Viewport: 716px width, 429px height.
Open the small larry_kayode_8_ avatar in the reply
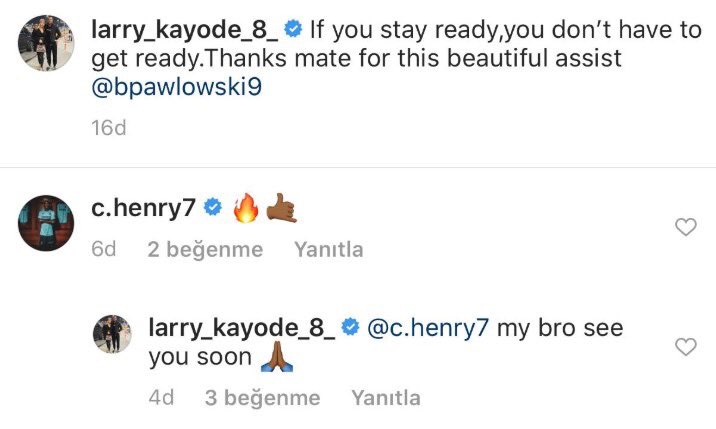(112, 334)
